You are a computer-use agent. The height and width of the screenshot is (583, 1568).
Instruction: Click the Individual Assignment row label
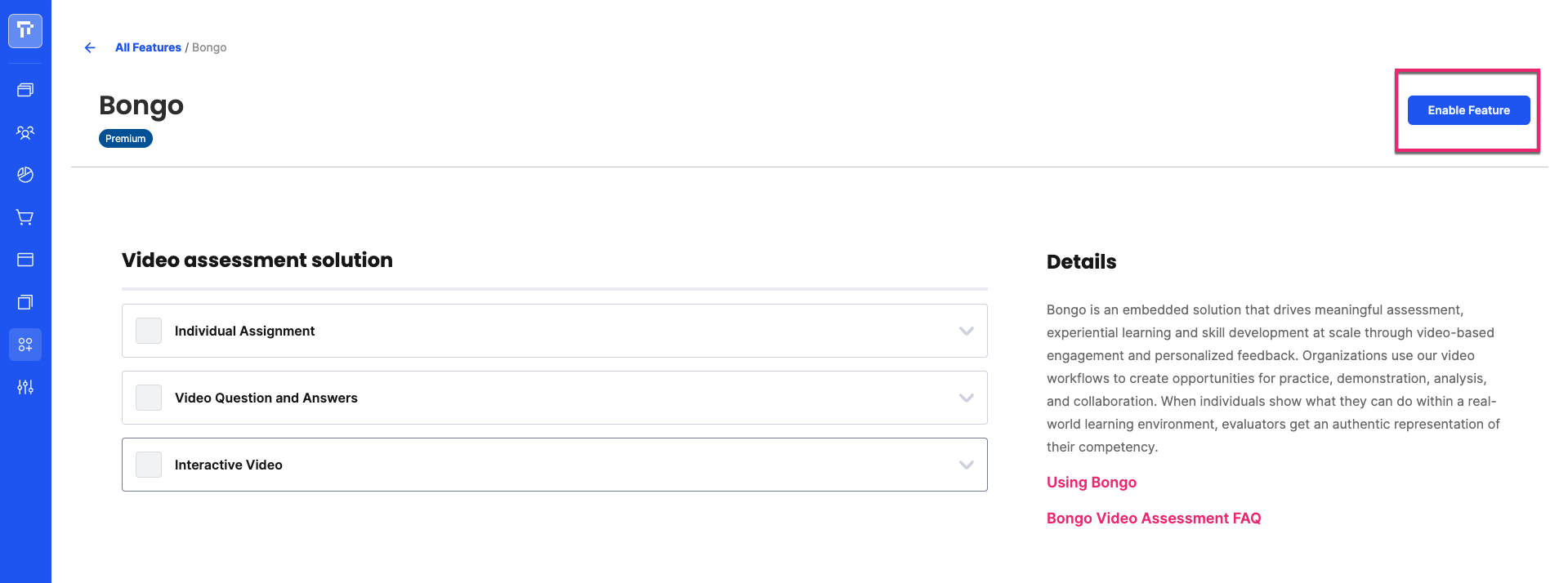[x=244, y=331]
